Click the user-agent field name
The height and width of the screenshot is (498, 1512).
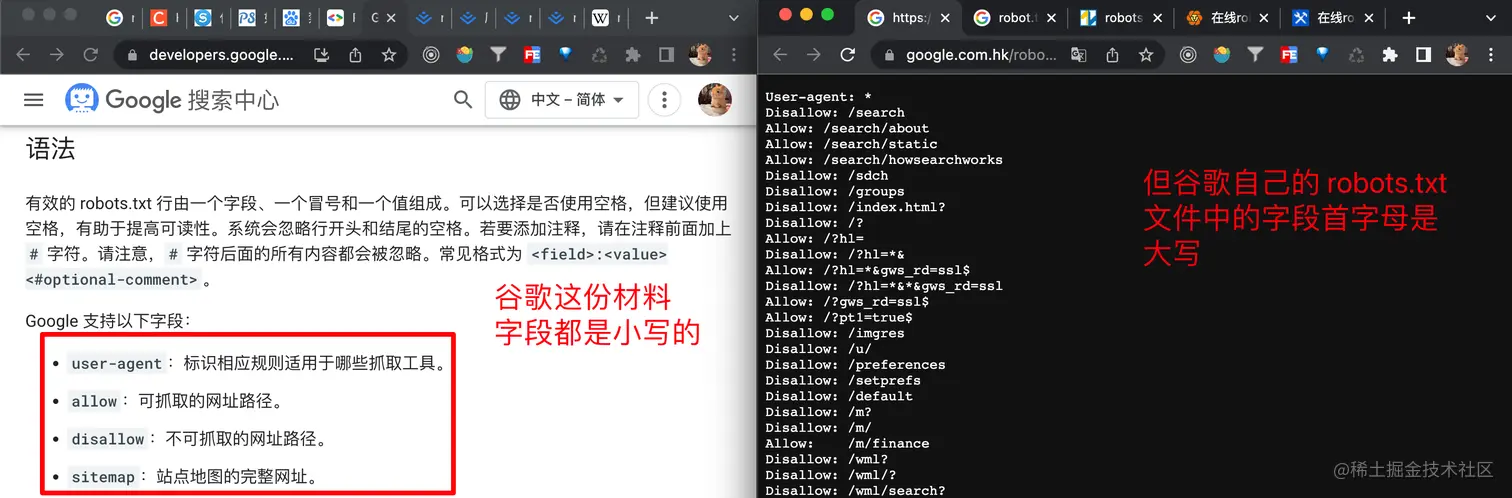point(117,364)
